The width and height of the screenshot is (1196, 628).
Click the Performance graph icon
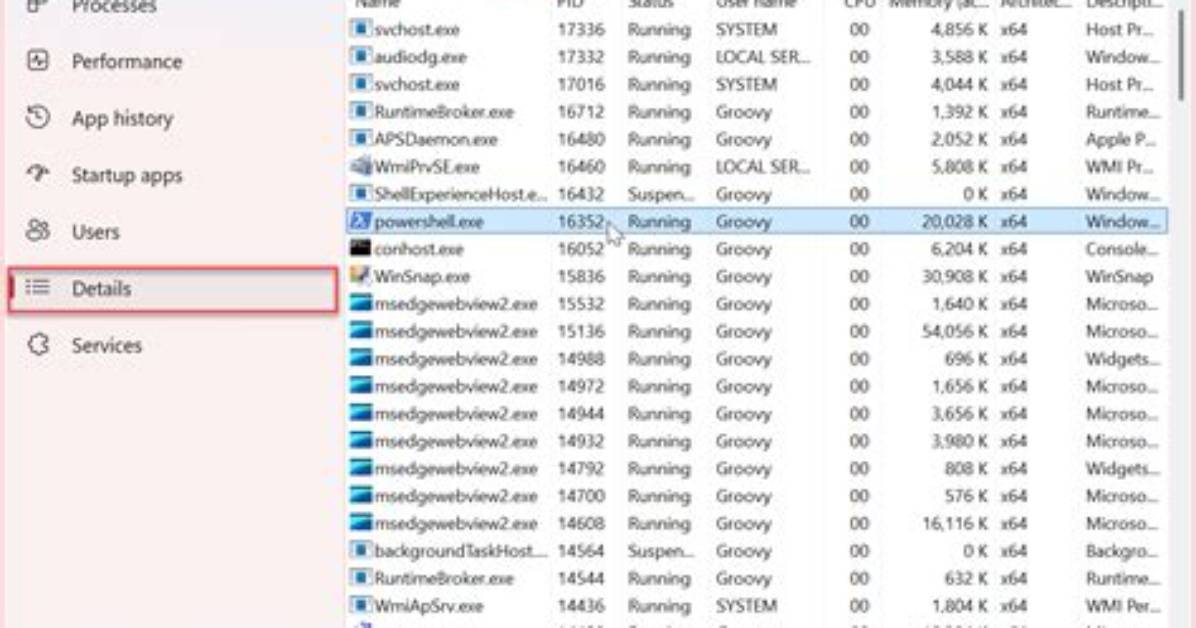[37, 60]
